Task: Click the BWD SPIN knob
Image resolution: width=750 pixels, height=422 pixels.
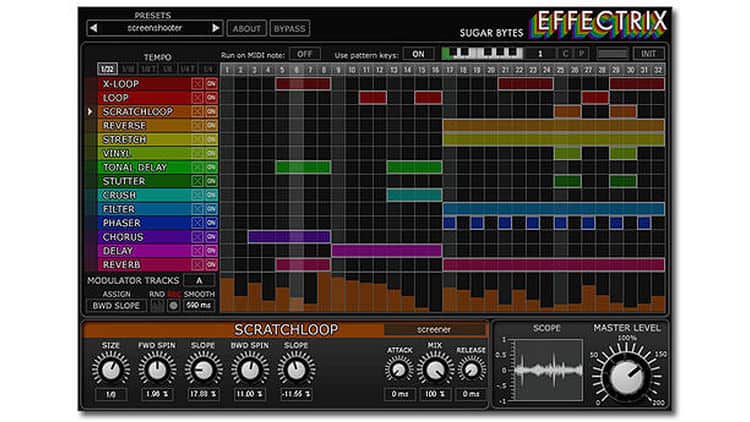Action: pyautogui.click(x=249, y=370)
